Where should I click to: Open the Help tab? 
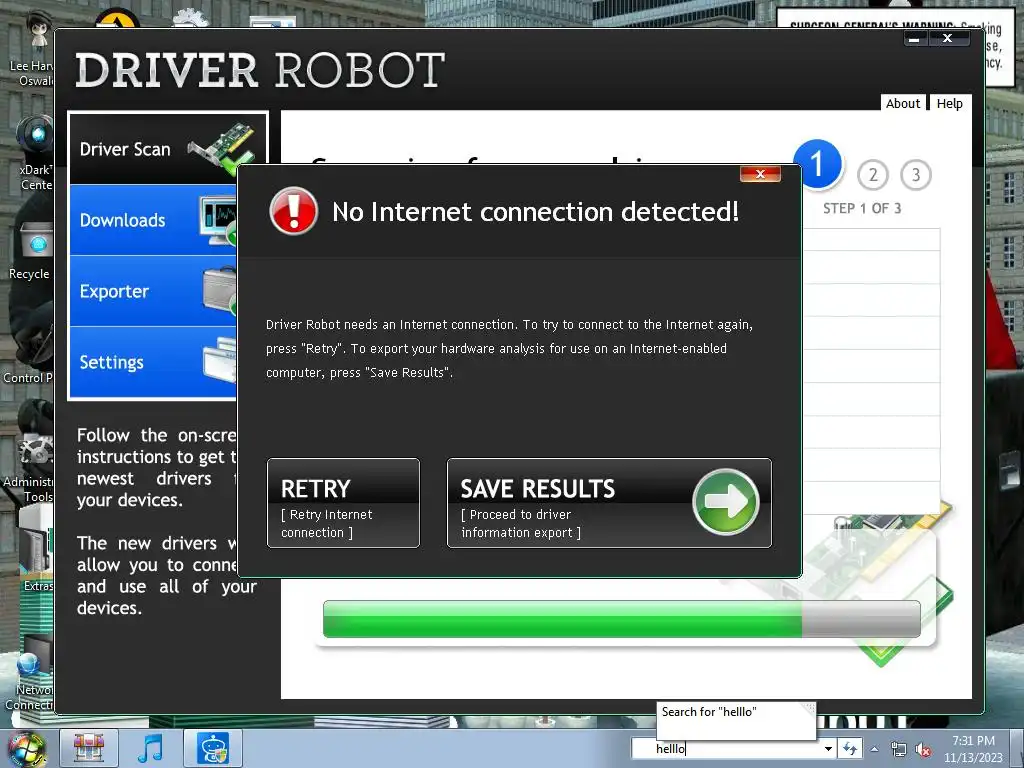(950, 103)
